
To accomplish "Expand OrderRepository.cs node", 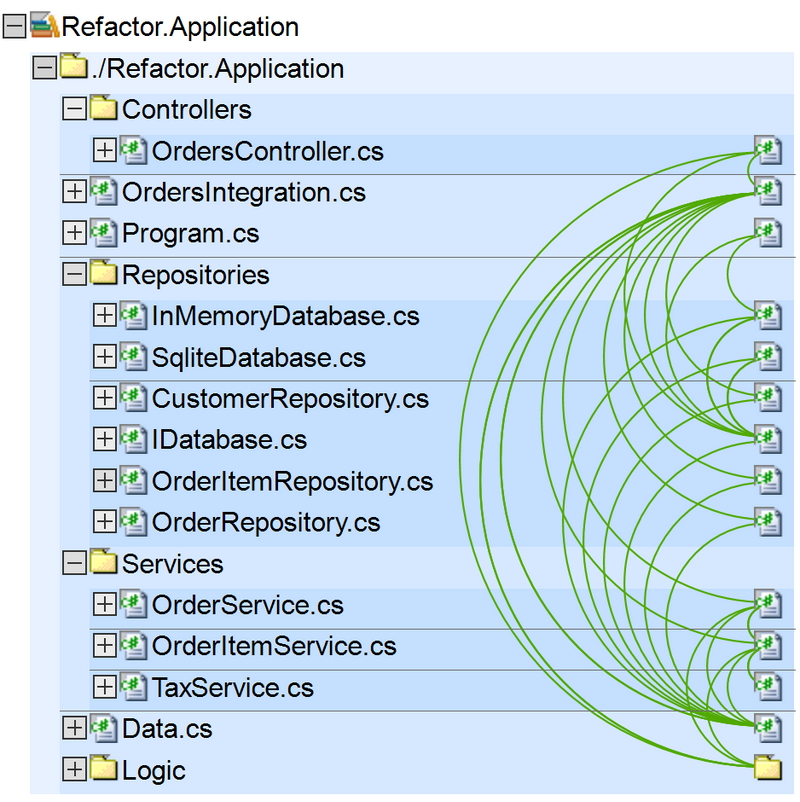I will coord(104,522).
